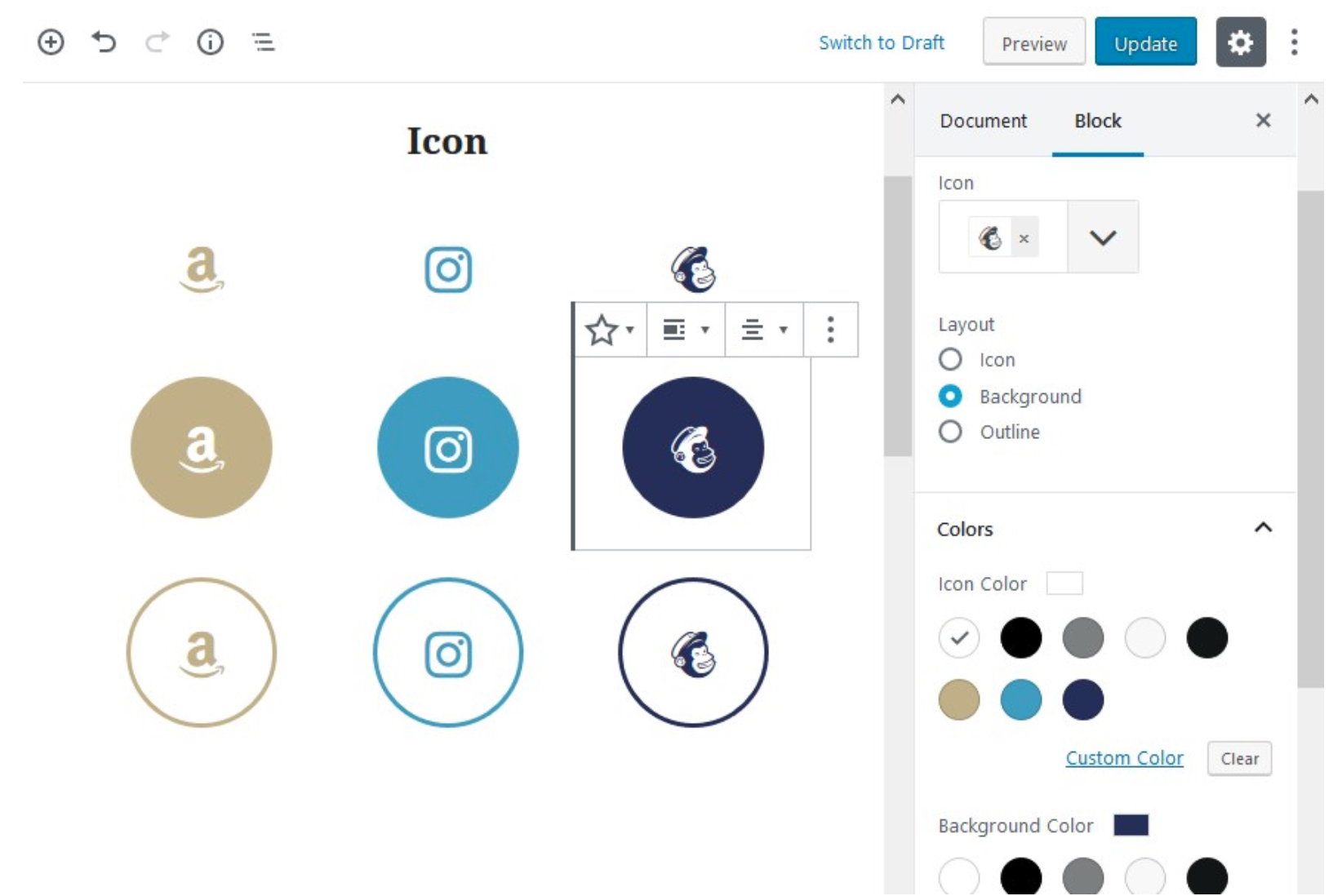Open block alignment dropdown in toolbar
The height and width of the screenshot is (896, 1342).
(686, 330)
